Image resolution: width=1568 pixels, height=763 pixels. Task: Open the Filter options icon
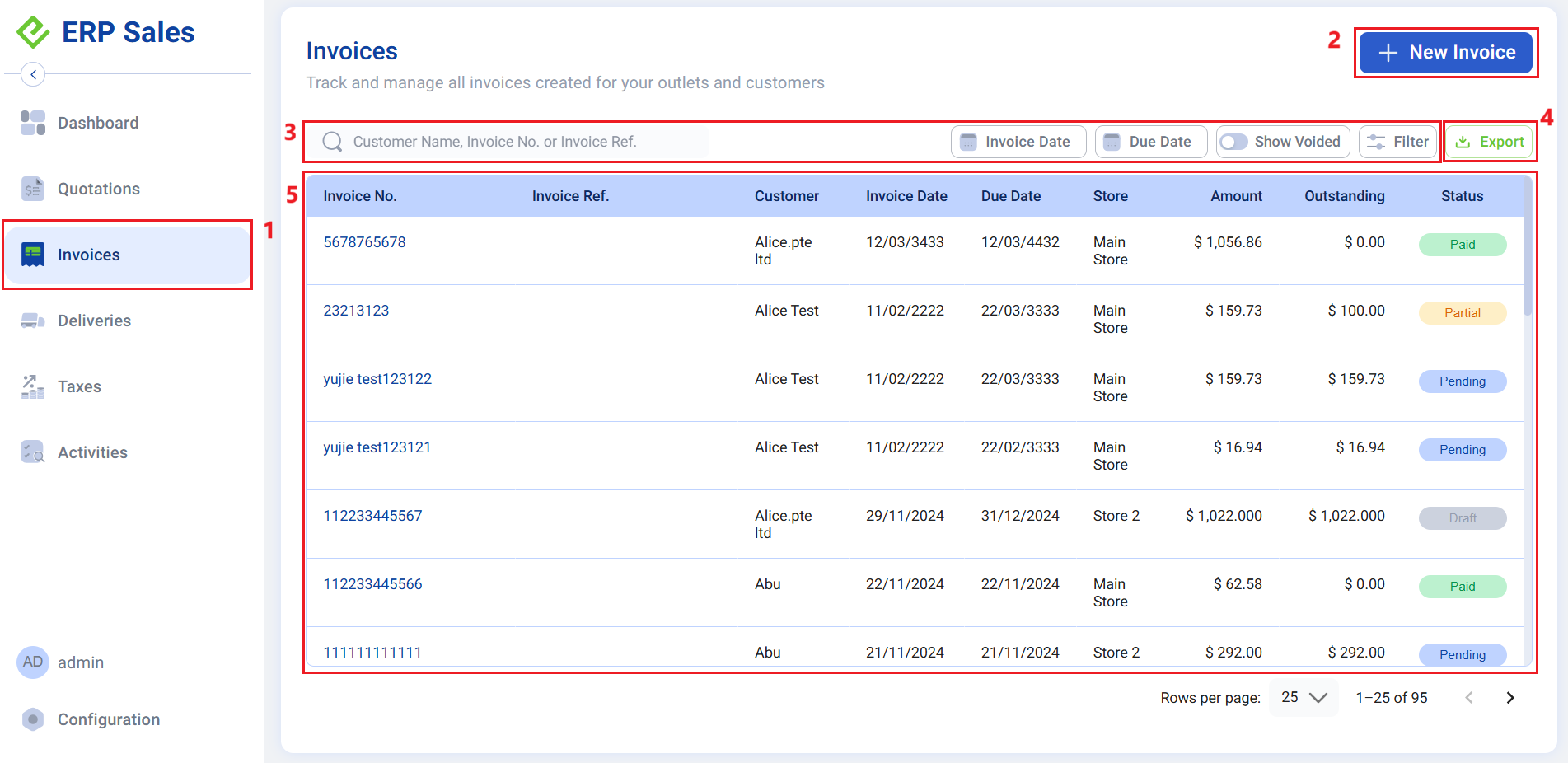pos(1375,141)
